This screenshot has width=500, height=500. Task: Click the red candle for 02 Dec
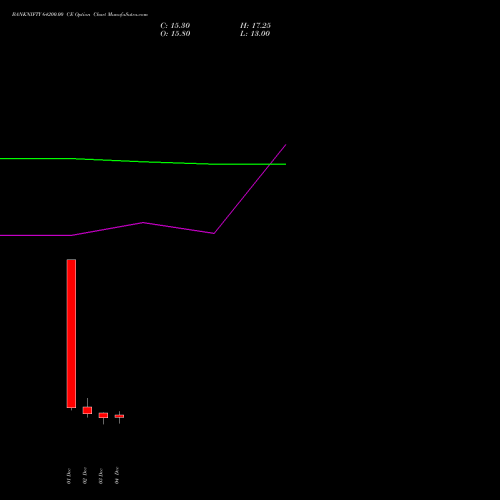point(87,410)
